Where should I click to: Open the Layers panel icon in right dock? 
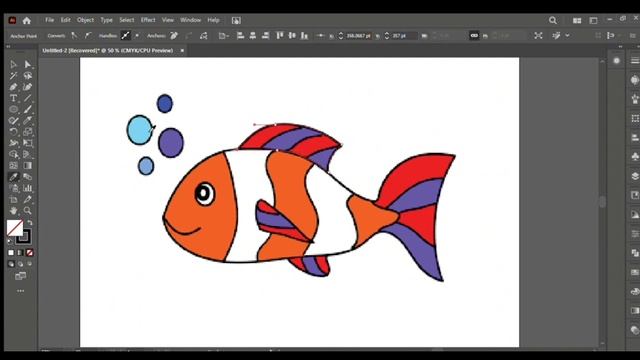[635, 176]
